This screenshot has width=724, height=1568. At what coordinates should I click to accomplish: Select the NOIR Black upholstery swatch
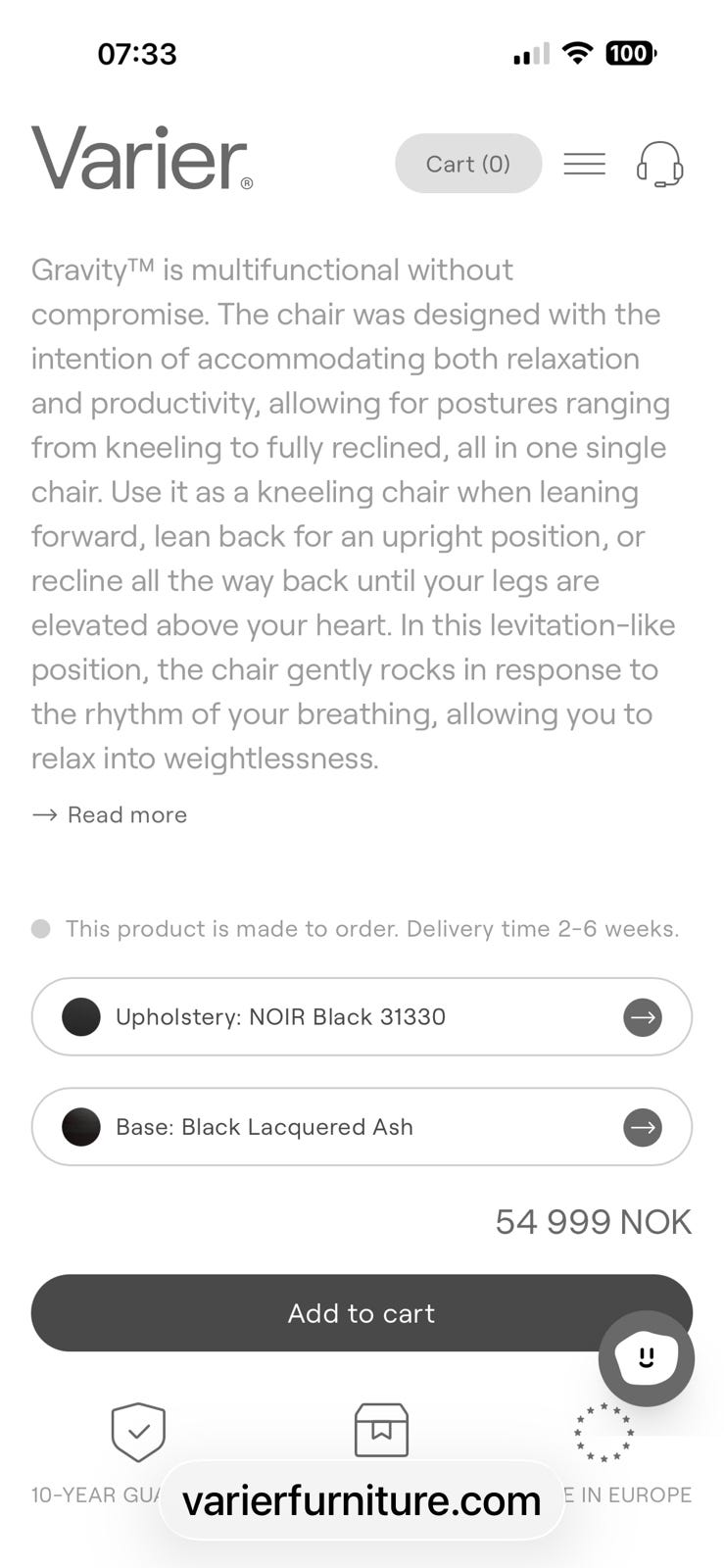[81, 1017]
